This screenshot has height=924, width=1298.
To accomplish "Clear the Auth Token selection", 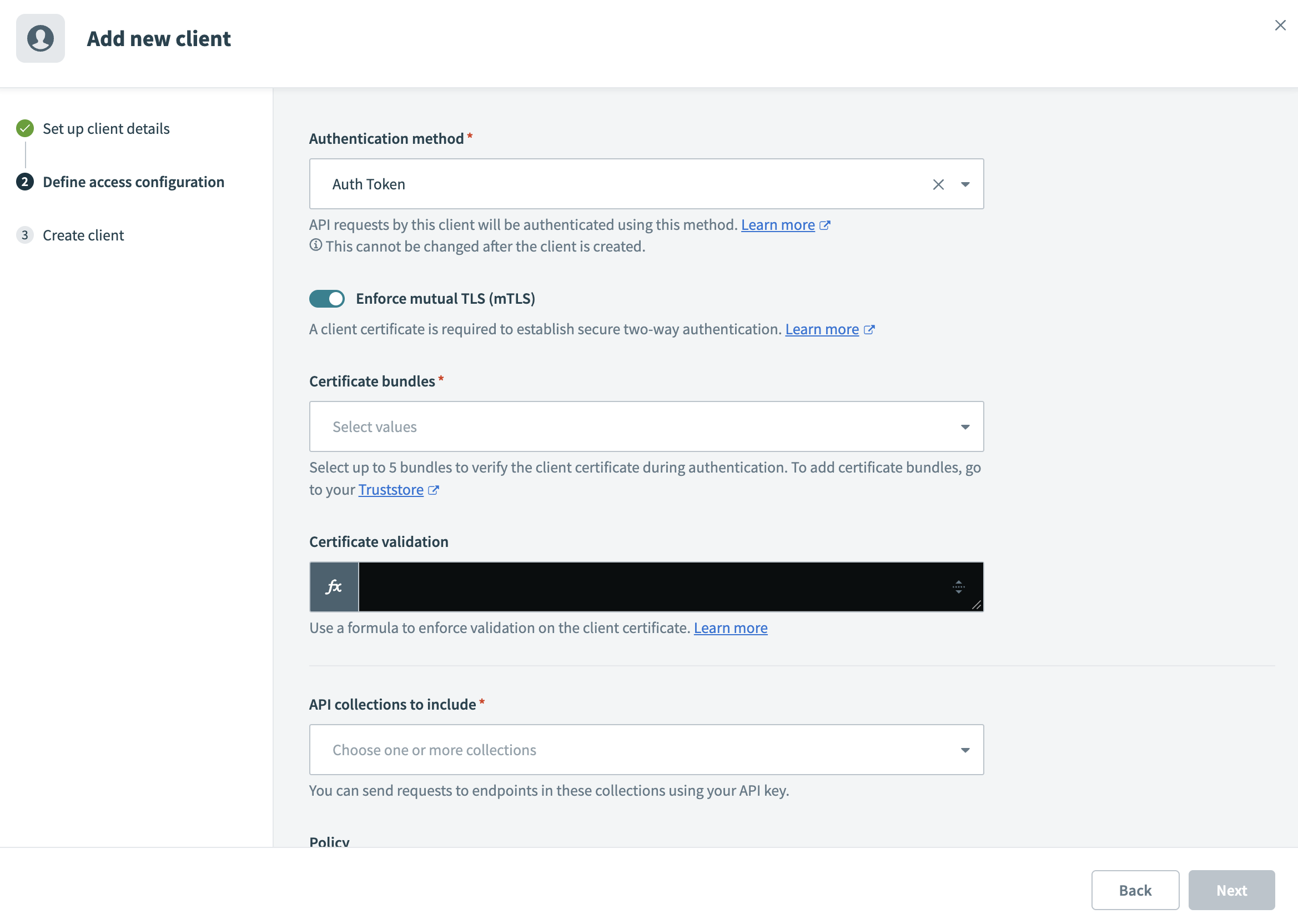I will click(x=938, y=184).
